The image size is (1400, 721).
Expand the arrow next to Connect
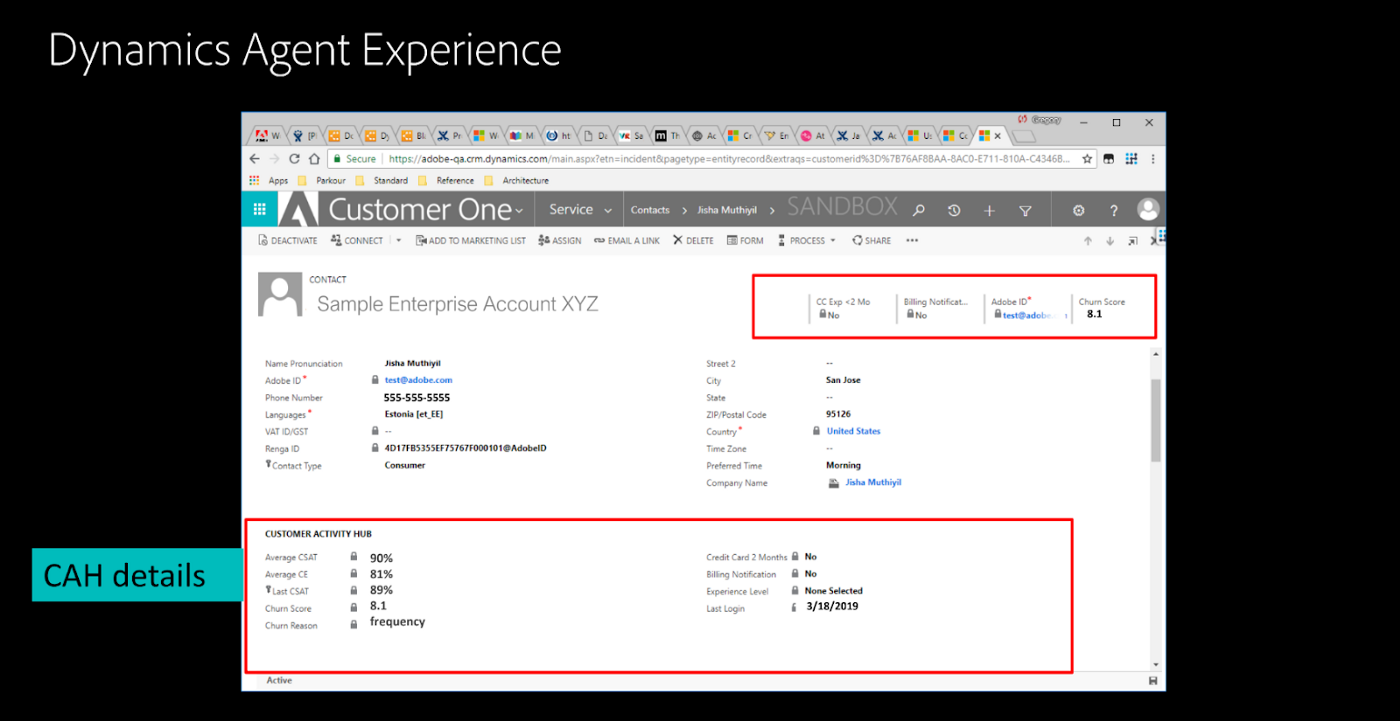click(399, 240)
